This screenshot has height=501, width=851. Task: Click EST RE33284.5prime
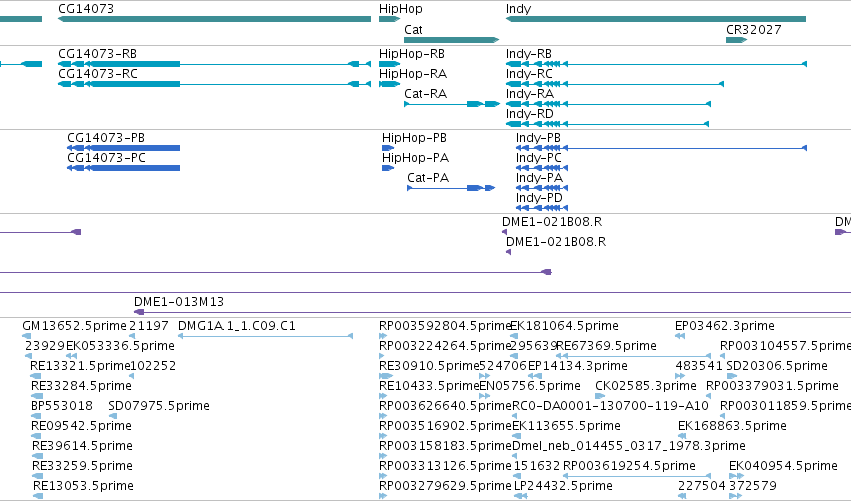point(81,386)
